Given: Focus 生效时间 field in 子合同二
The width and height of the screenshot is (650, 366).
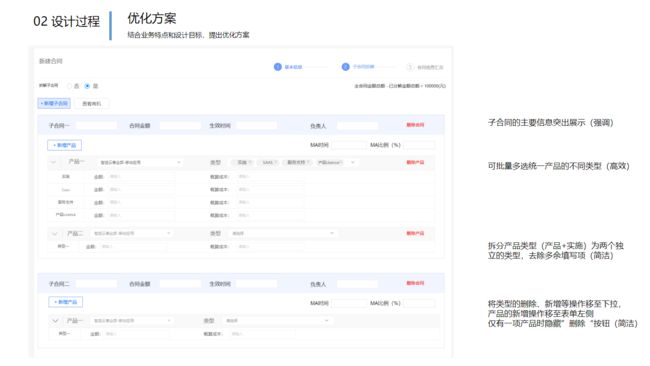Looking at the screenshot, I should (256, 284).
